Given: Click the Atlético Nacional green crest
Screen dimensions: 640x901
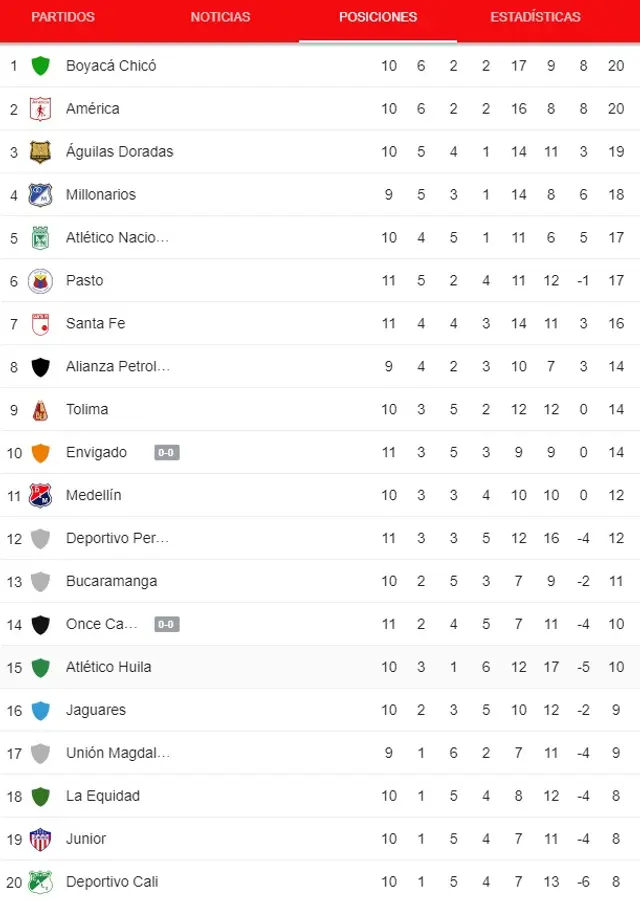Looking at the screenshot, I should (40, 238).
